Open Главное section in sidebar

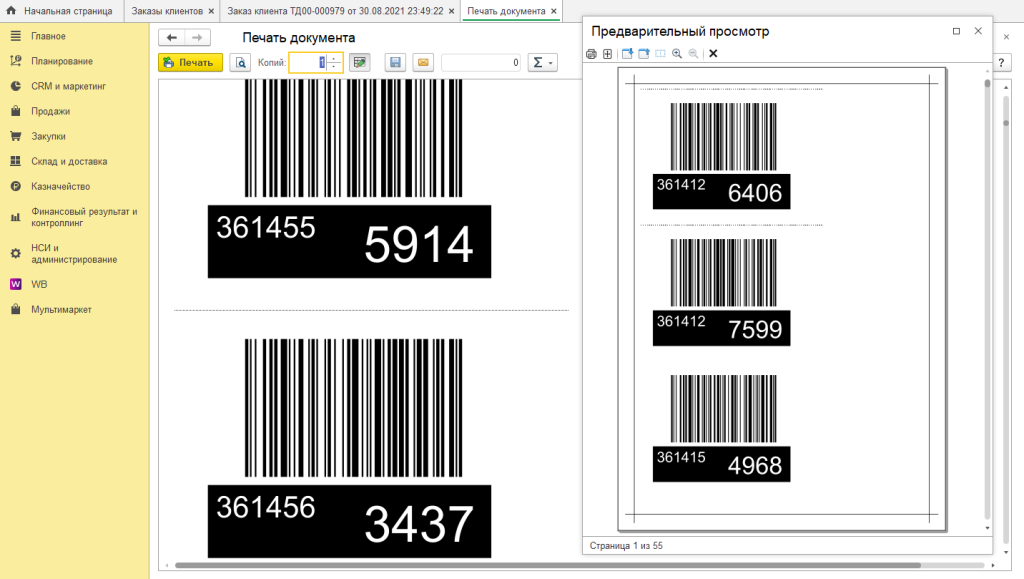click(x=48, y=36)
